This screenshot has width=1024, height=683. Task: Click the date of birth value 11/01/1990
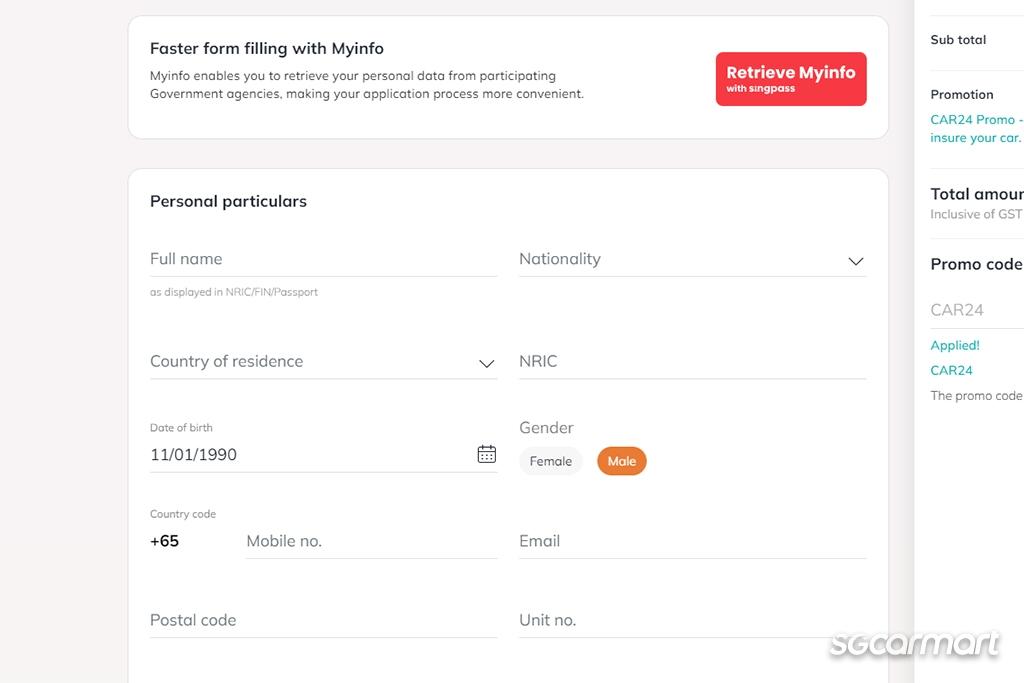194,455
